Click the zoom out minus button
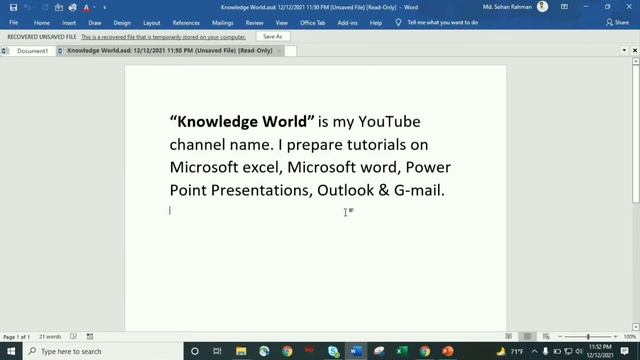Viewport: 640px width, 360px height. (x=560, y=337)
